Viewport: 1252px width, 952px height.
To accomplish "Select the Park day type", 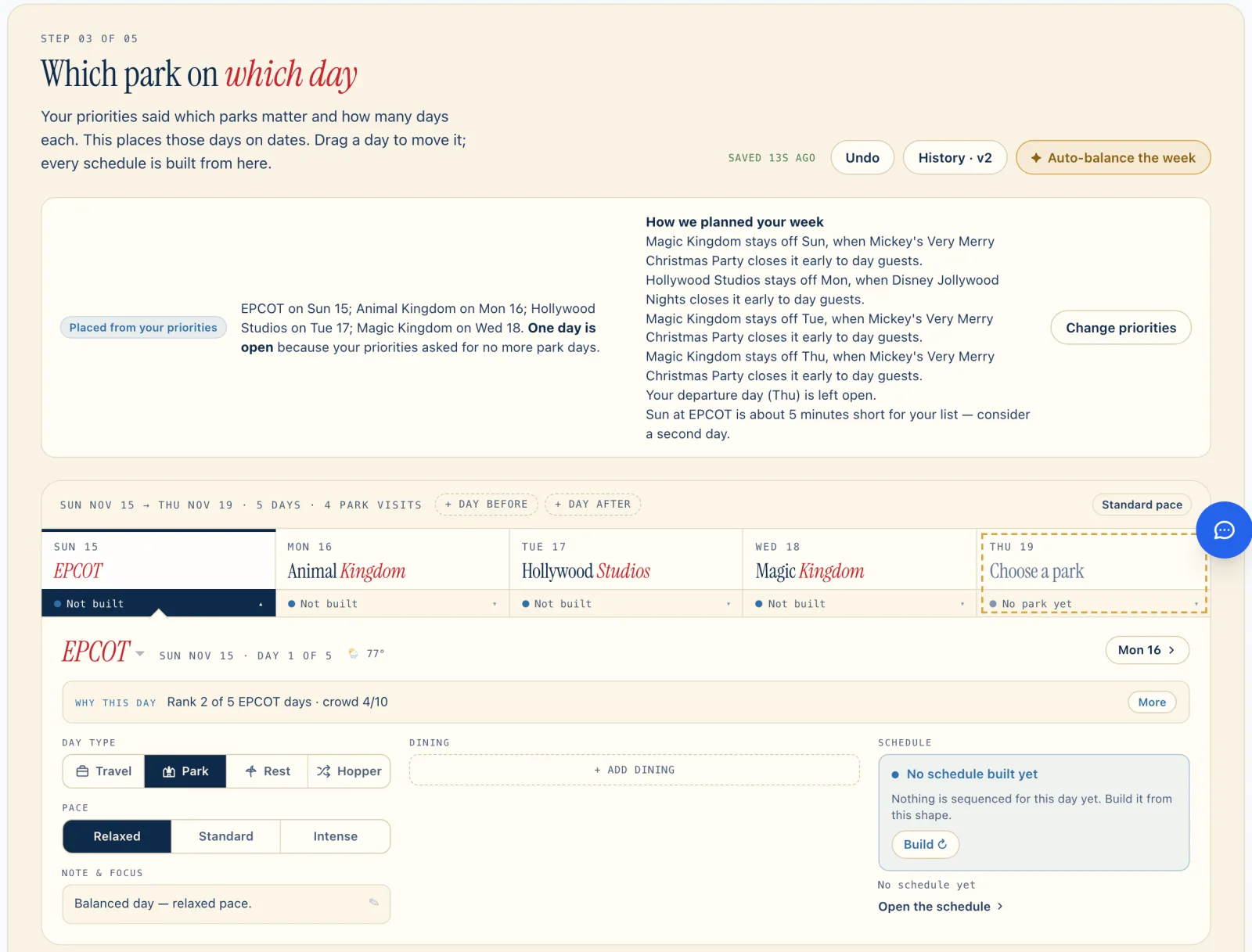I will [x=185, y=771].
